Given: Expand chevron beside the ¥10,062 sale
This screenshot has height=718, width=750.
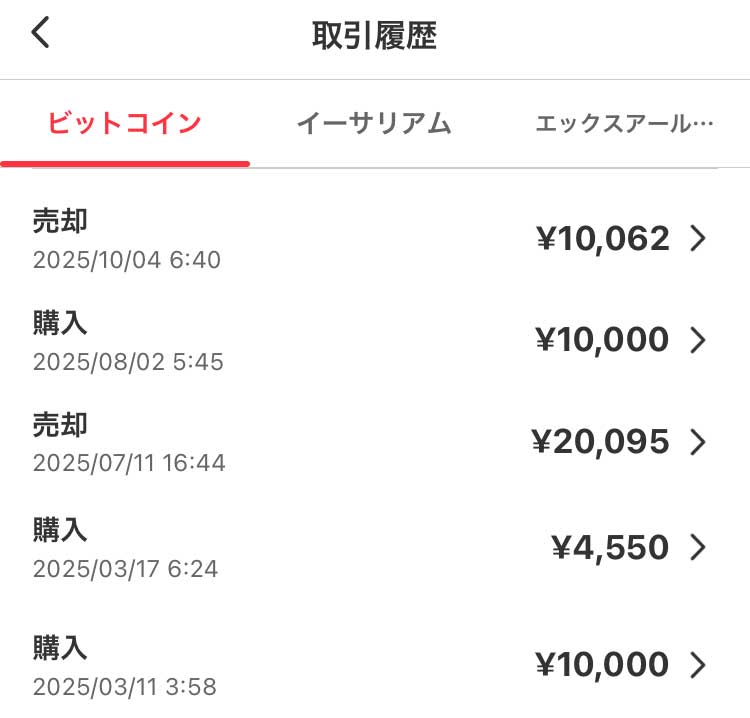Looking at the screenshot, I should [x=698, y=239].
